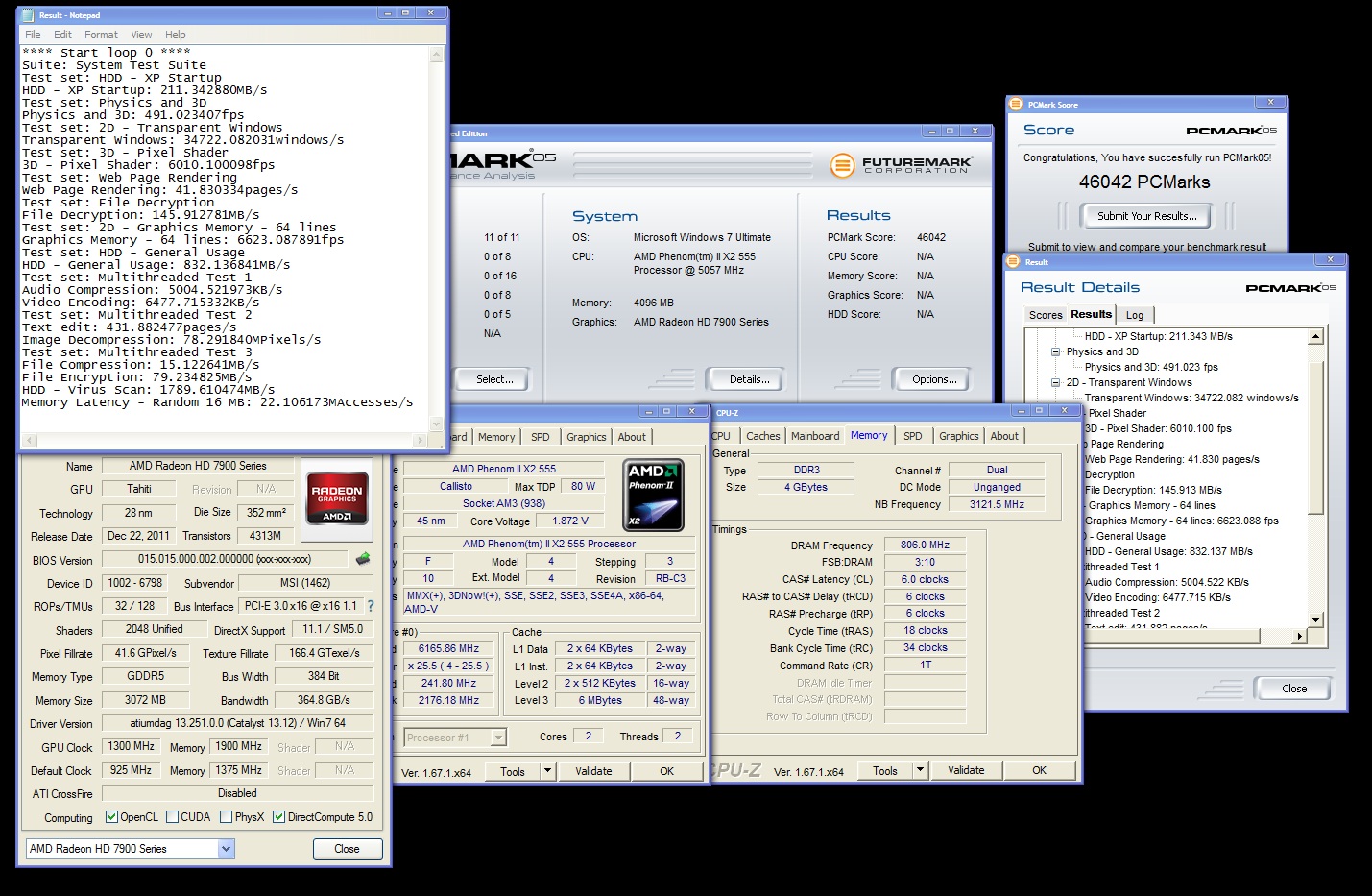Open the Format menu in Notepad
The width and height of the screenshot is (1372, 896).
tap(101, 35)
